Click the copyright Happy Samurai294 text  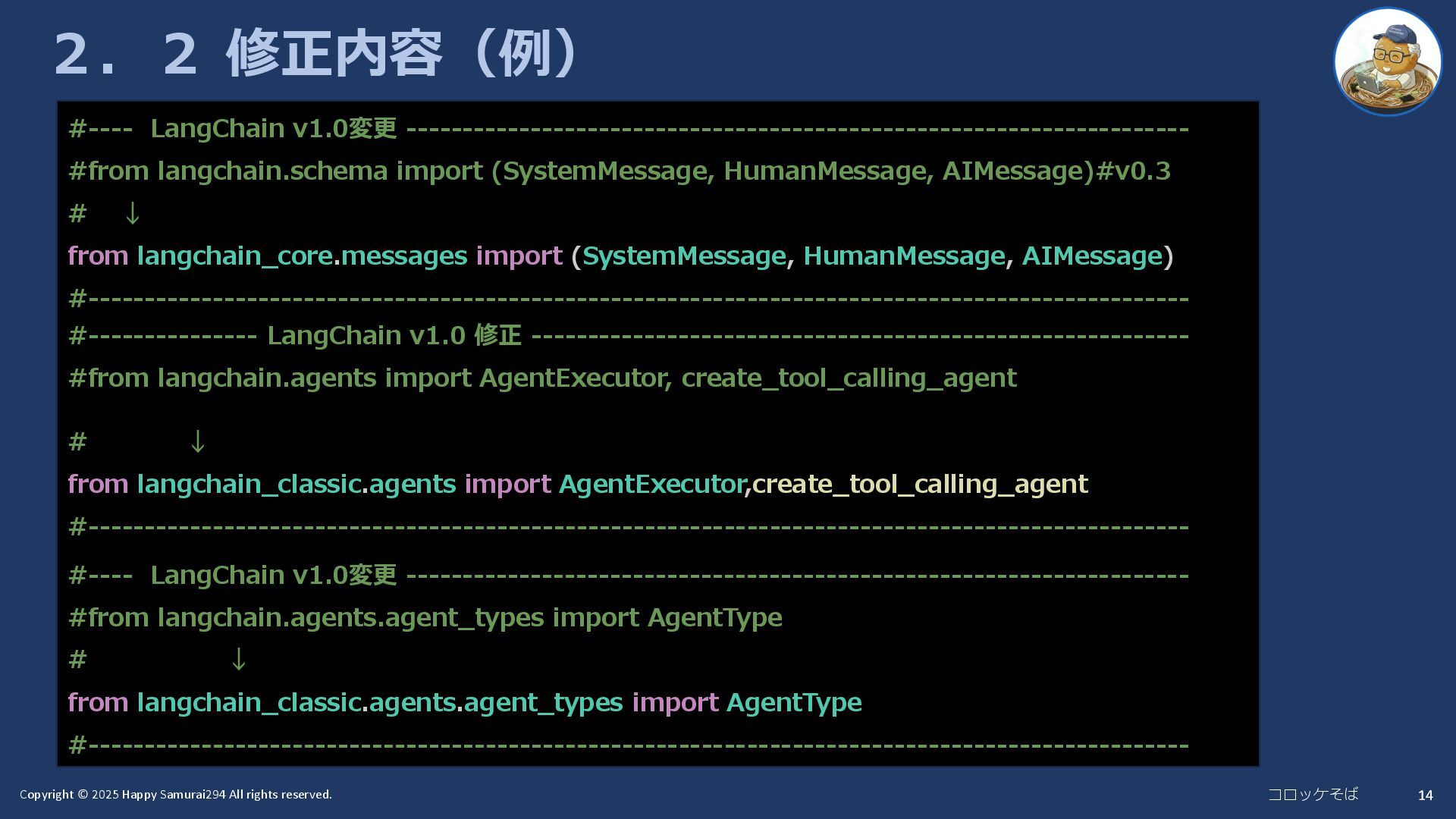point(175,794)
